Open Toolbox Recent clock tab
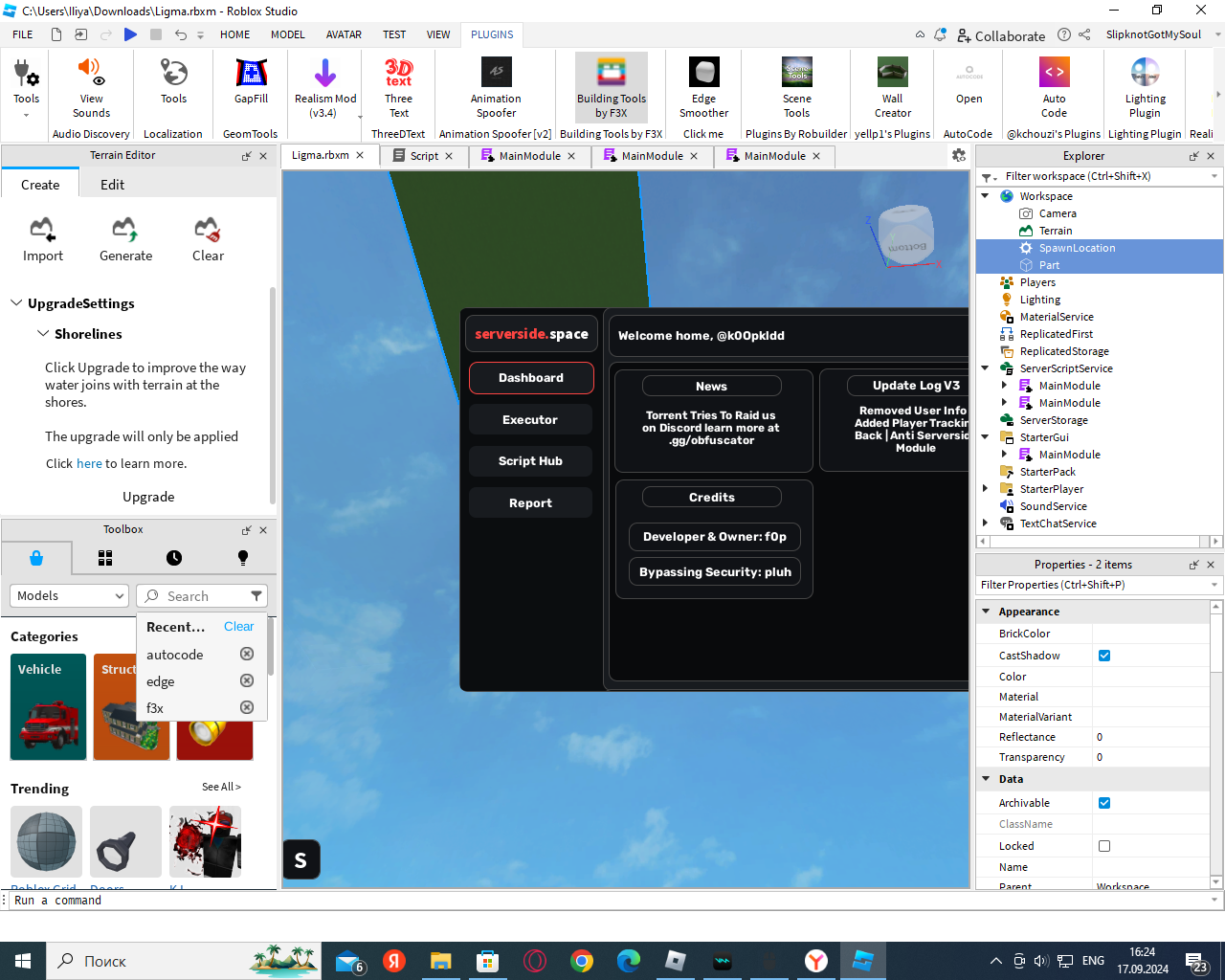The width and height of the screenshot is (1225, 980). click(173, 558)
